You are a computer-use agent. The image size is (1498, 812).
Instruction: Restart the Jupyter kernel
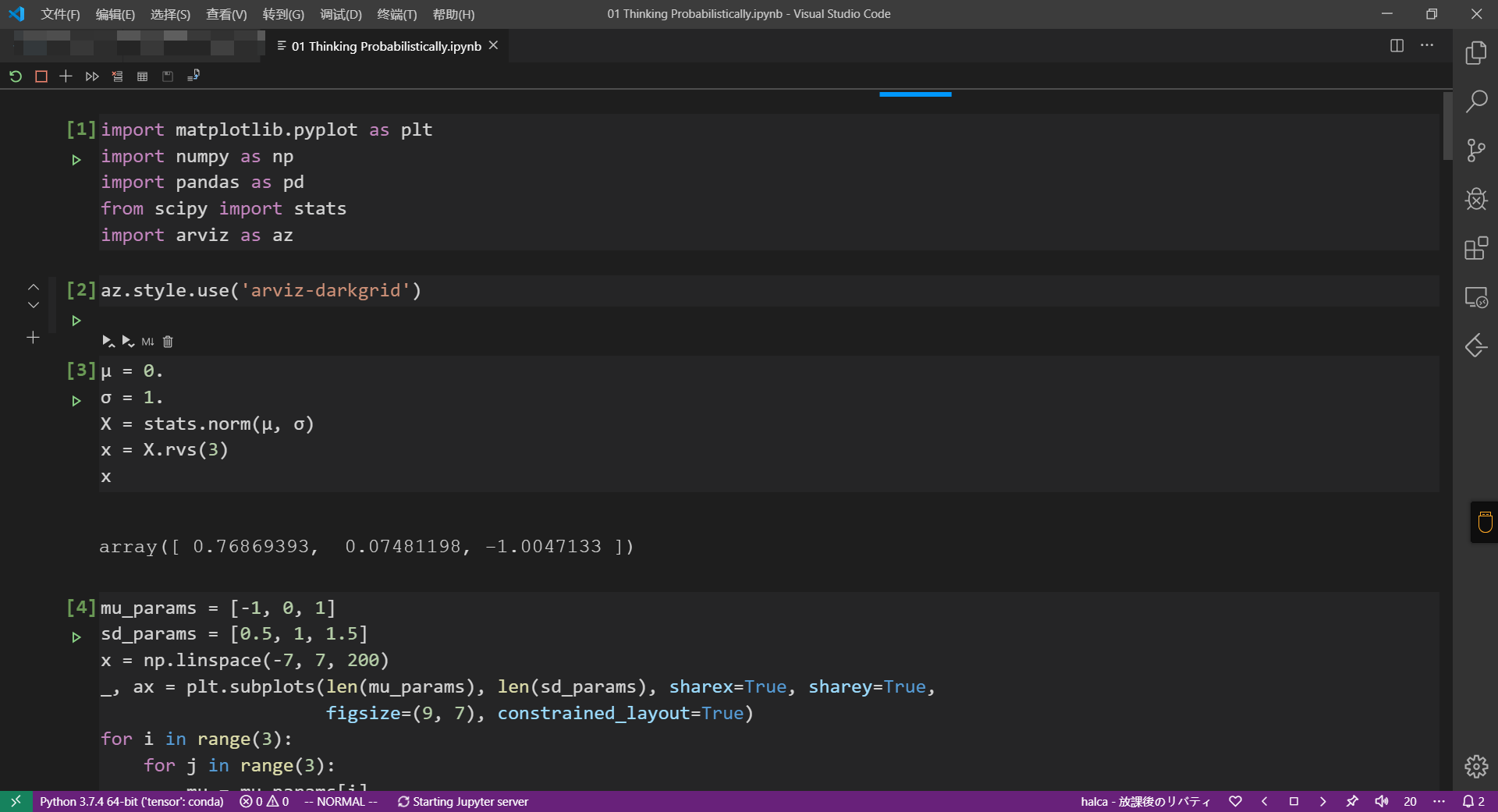tap(16, 76)
